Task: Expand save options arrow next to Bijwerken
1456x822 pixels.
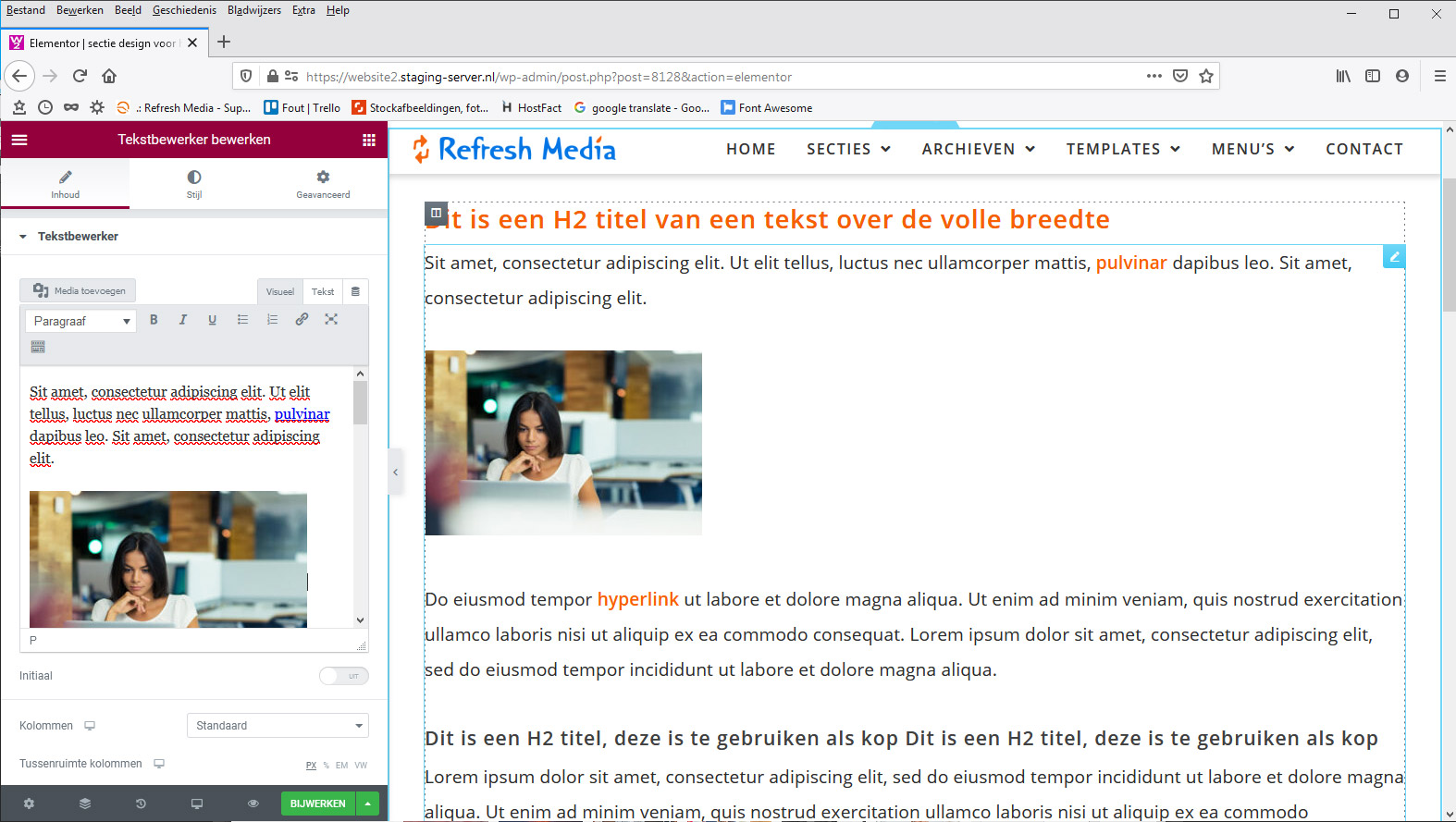Action: pos(368,804)
